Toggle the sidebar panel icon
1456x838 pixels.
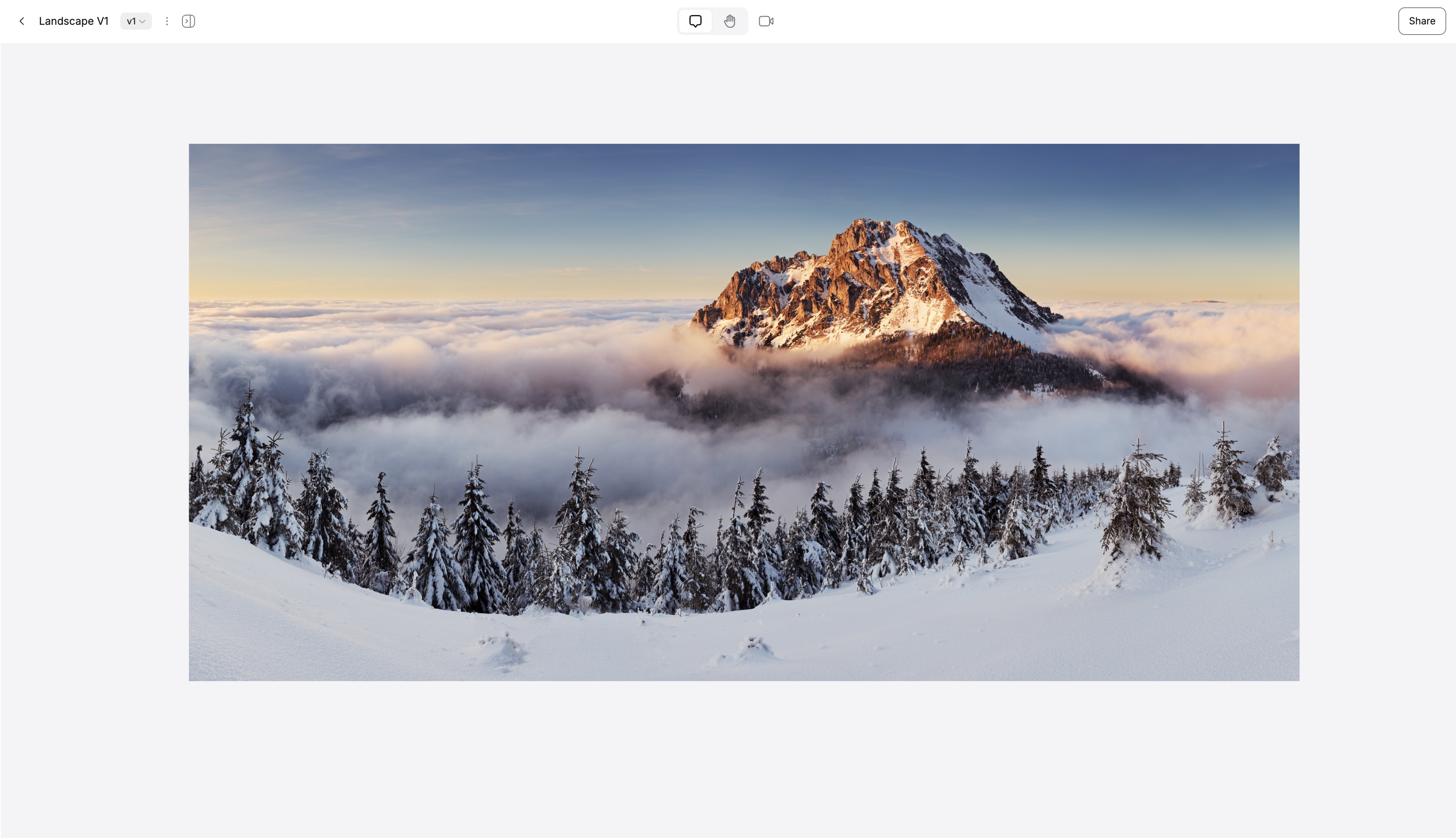[188, 21]
